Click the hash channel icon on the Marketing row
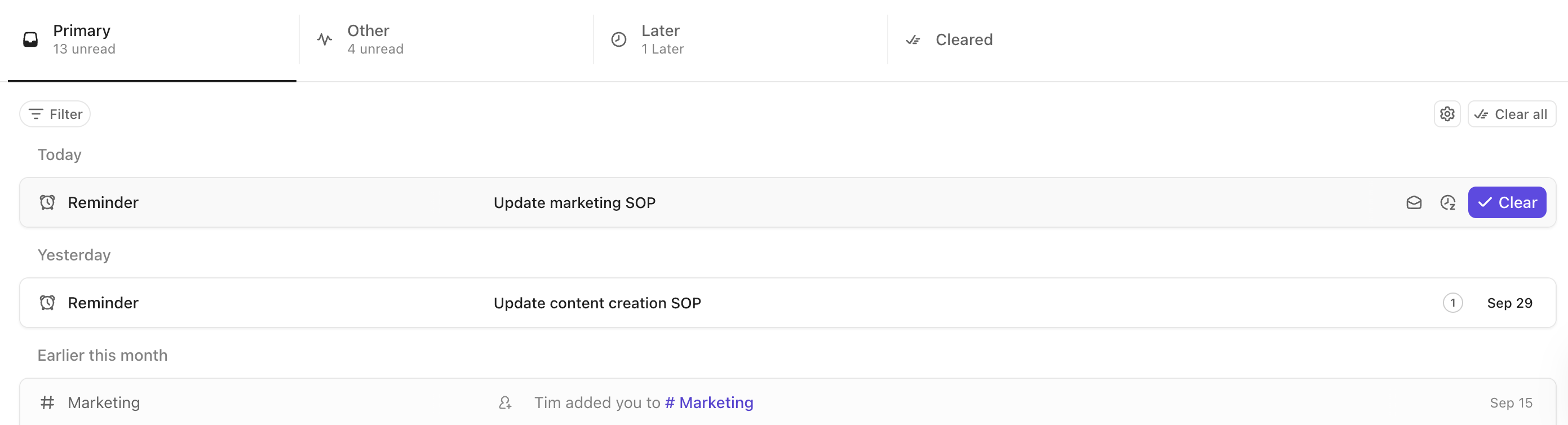 click(x=47, y=402)
